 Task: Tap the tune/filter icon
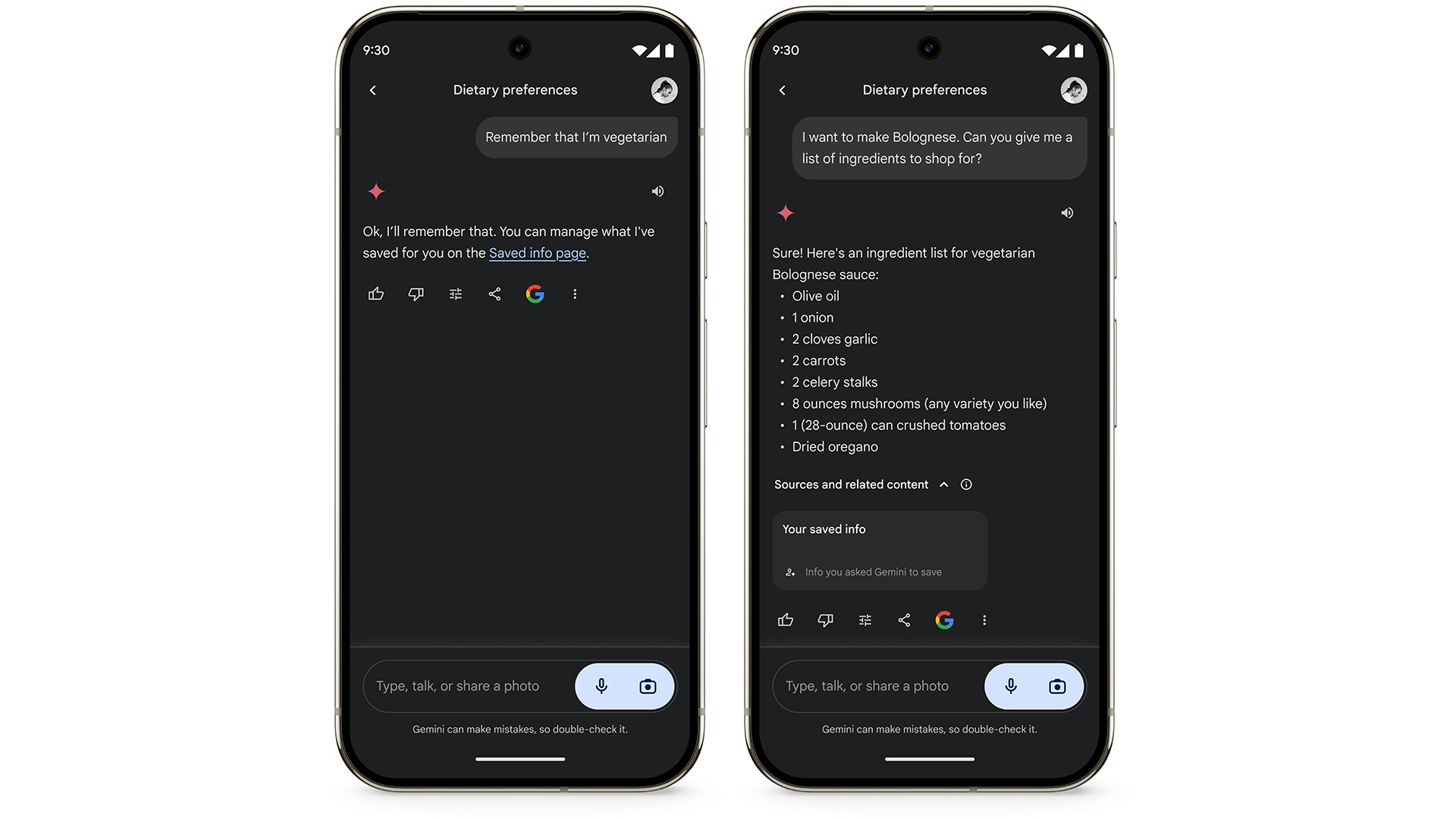click(x=455, y=294)
